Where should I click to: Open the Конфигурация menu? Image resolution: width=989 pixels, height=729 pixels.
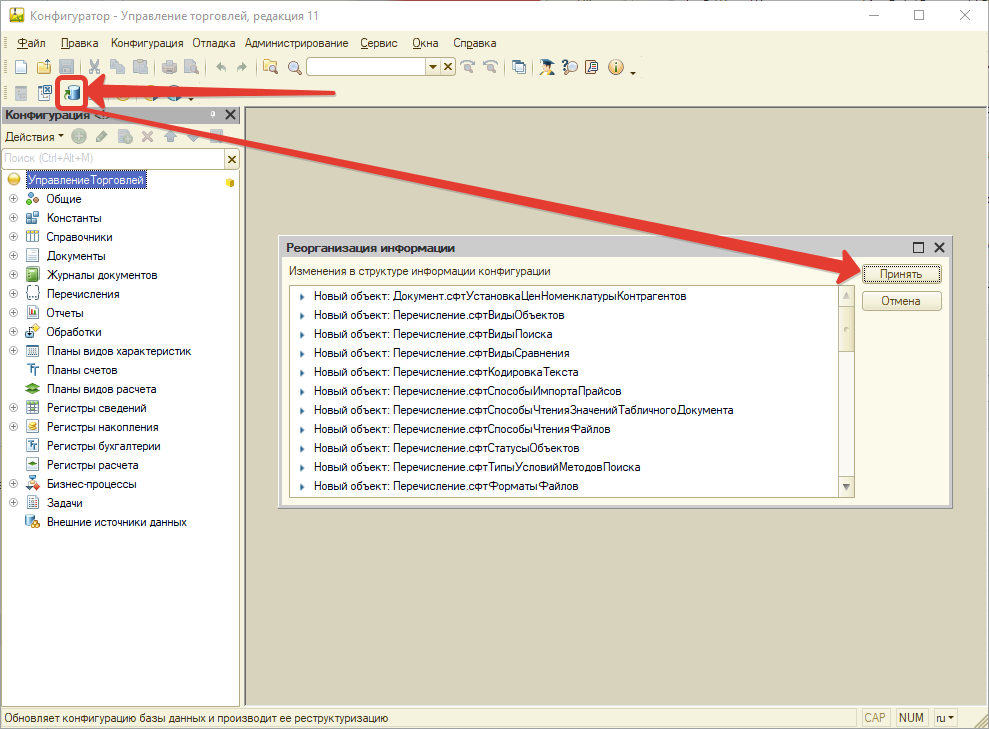(x=147, y=43)
